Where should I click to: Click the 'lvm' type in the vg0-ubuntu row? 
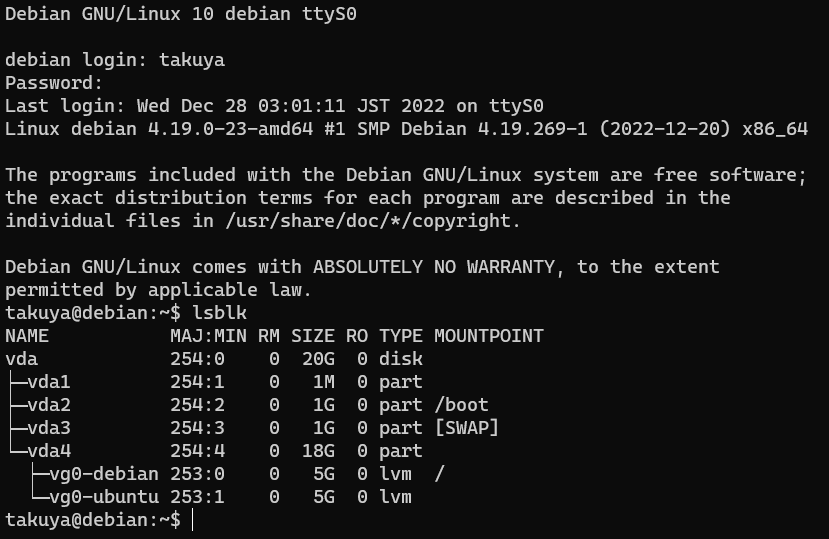(395, 497)
